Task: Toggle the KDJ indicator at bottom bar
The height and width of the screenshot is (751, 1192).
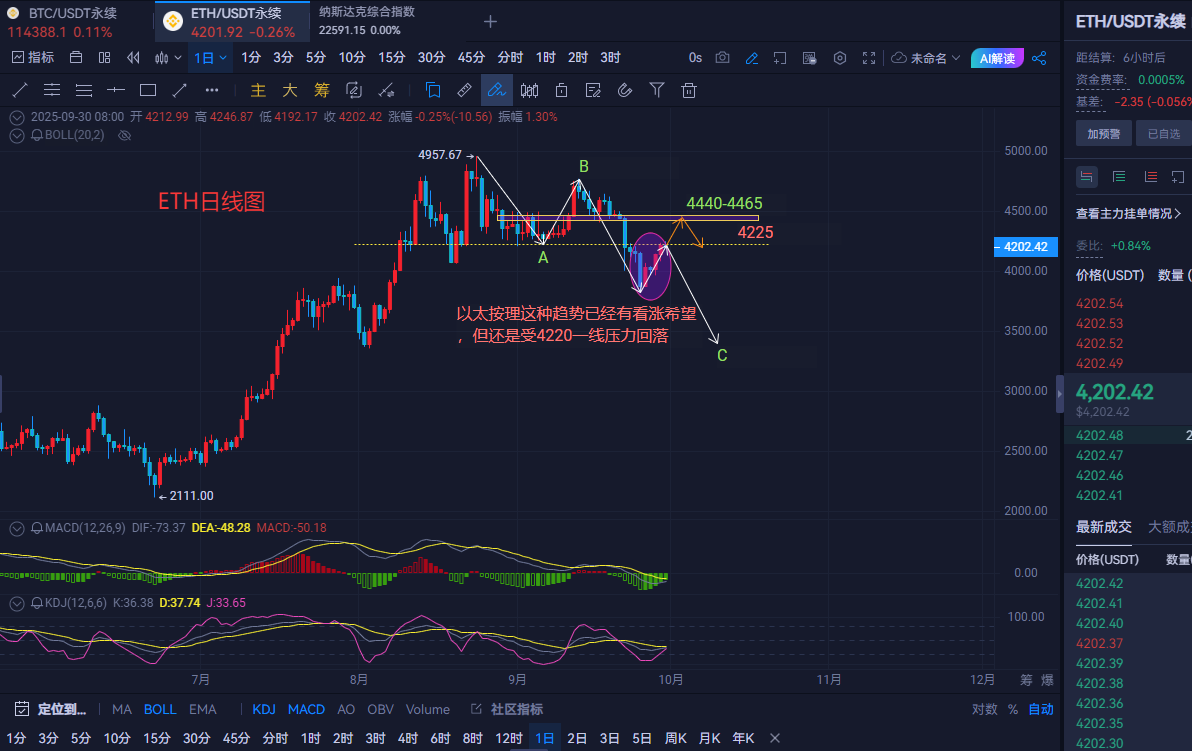Action: [264, 709]
